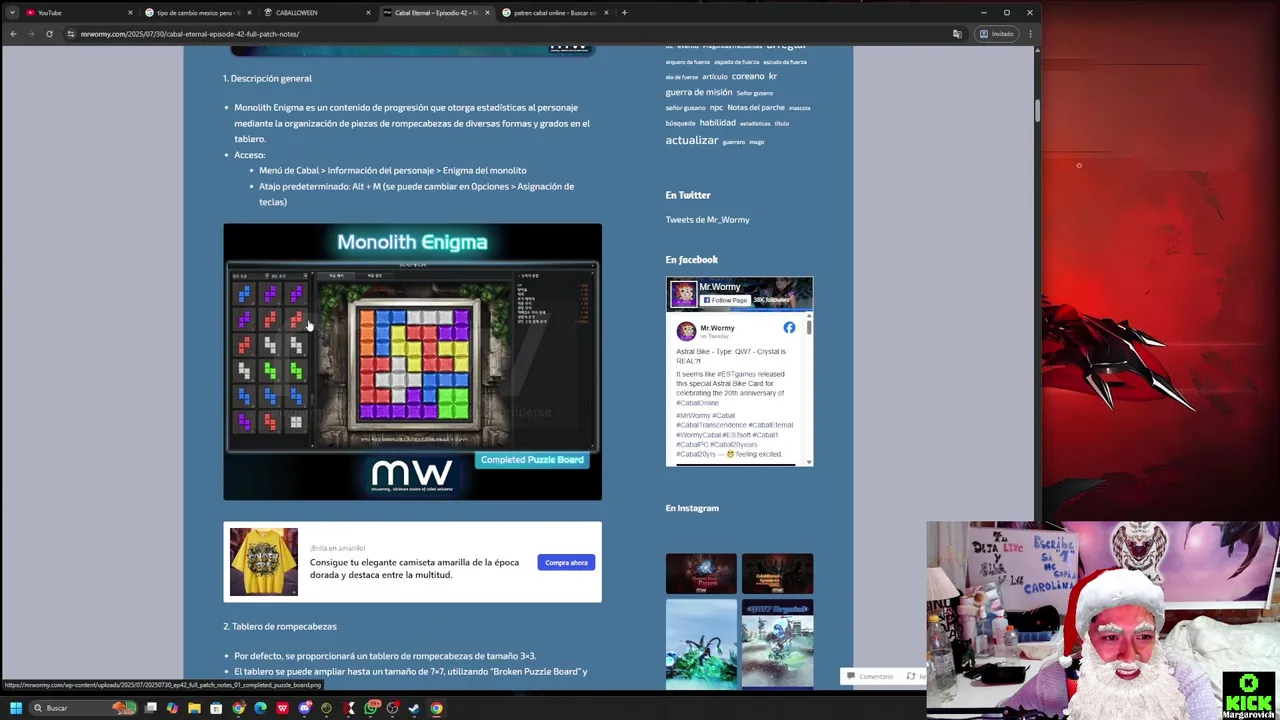Open the Monolith Enigma puzzle board image
Image resolution: width=1280 pixels, height=720 pixels.
[412, 361]
